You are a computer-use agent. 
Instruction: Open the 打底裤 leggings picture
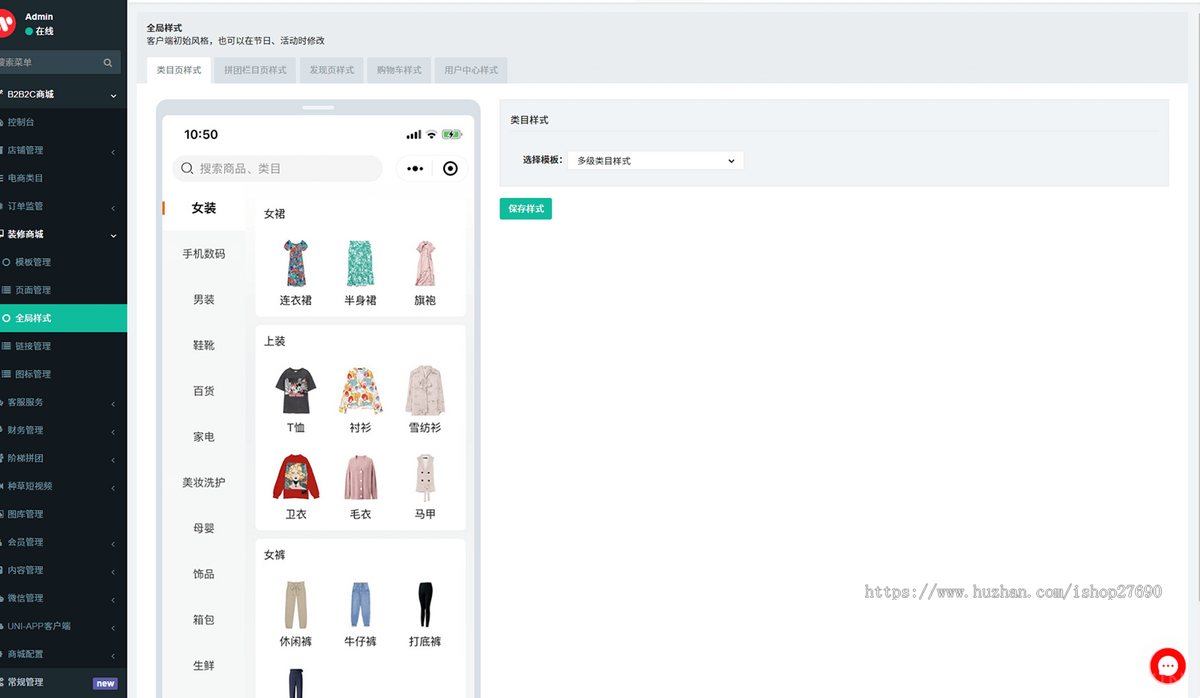pos(425,604)
